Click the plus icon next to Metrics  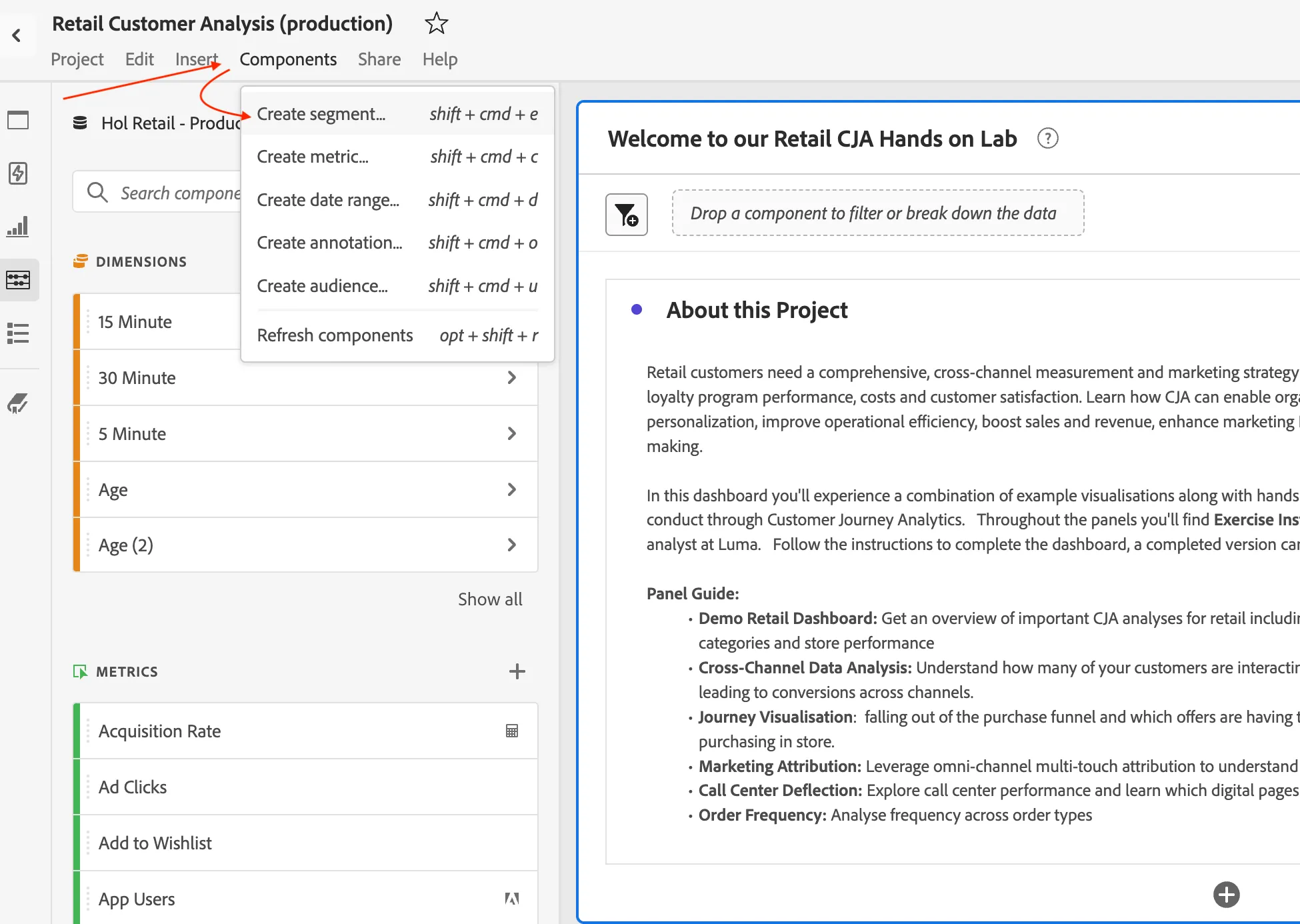coord(517,671)
